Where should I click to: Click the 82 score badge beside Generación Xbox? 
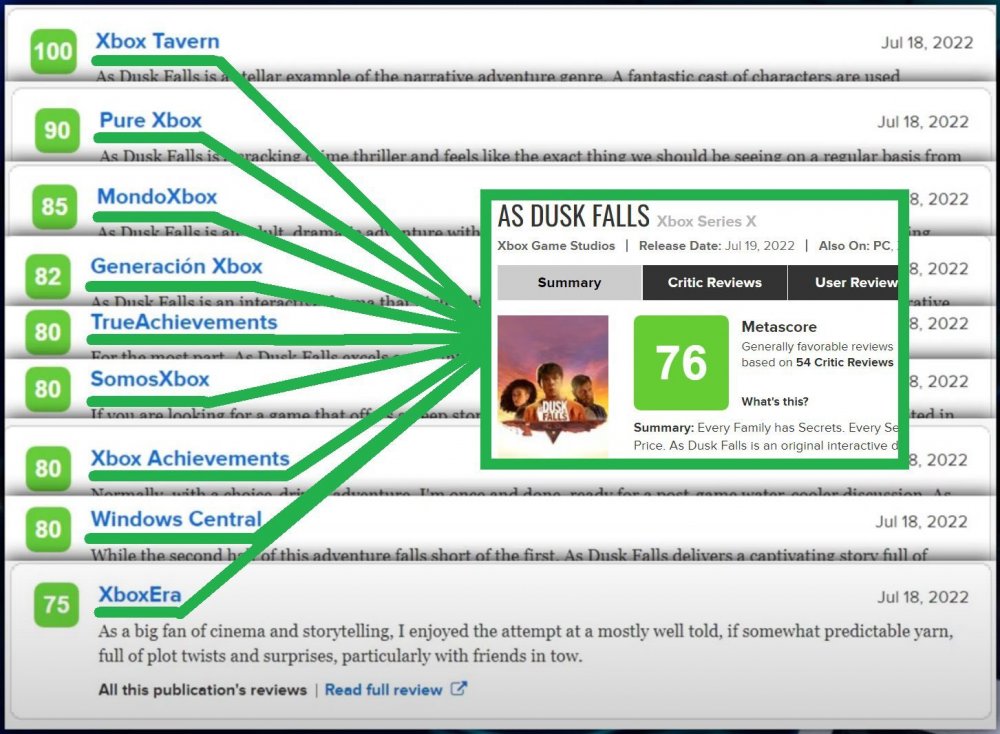48,277
